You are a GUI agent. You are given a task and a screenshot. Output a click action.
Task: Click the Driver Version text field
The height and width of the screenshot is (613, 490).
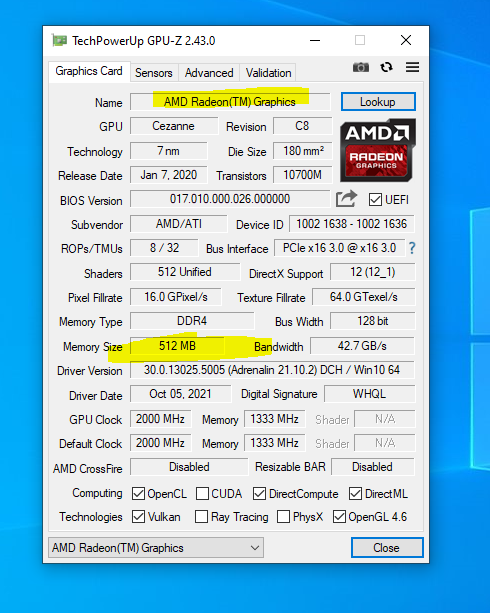point(272,370)
